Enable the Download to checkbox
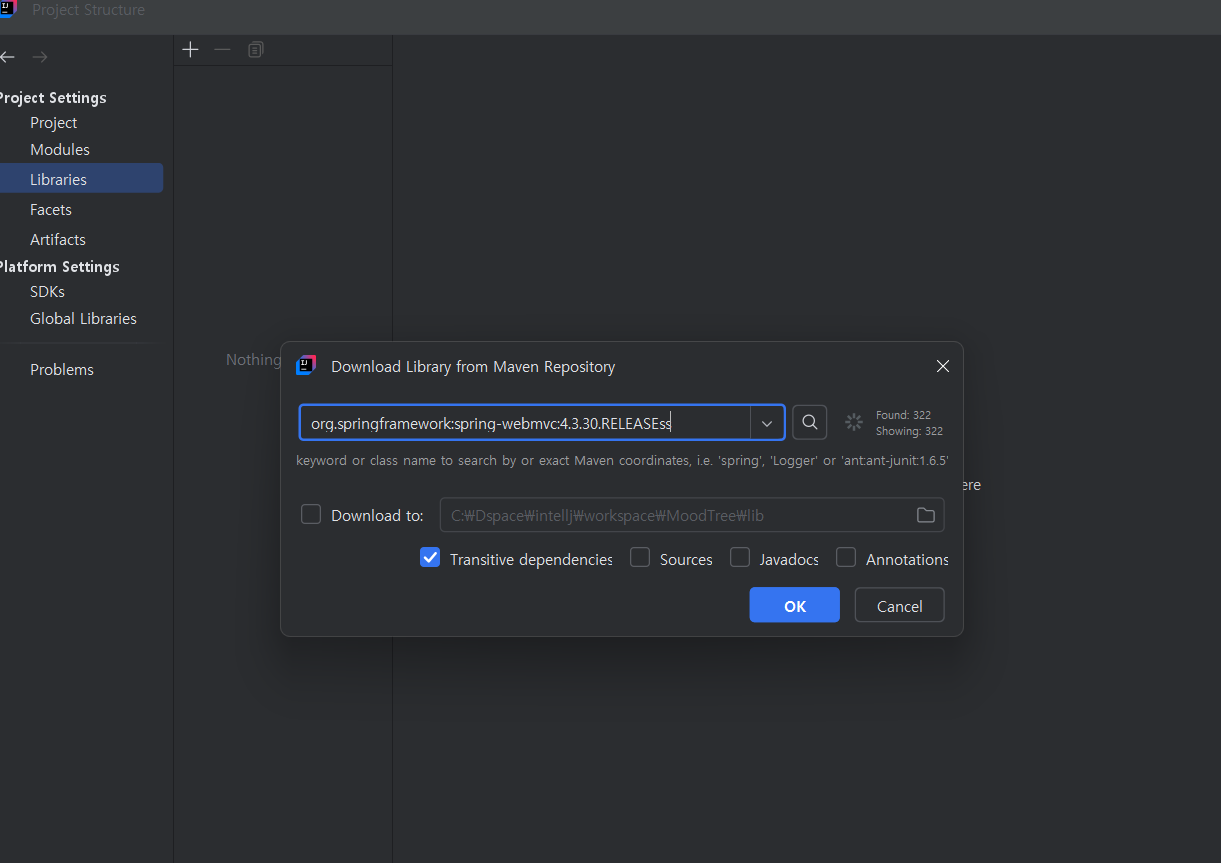Screen dimensions: 1221x863 (311, 514)
